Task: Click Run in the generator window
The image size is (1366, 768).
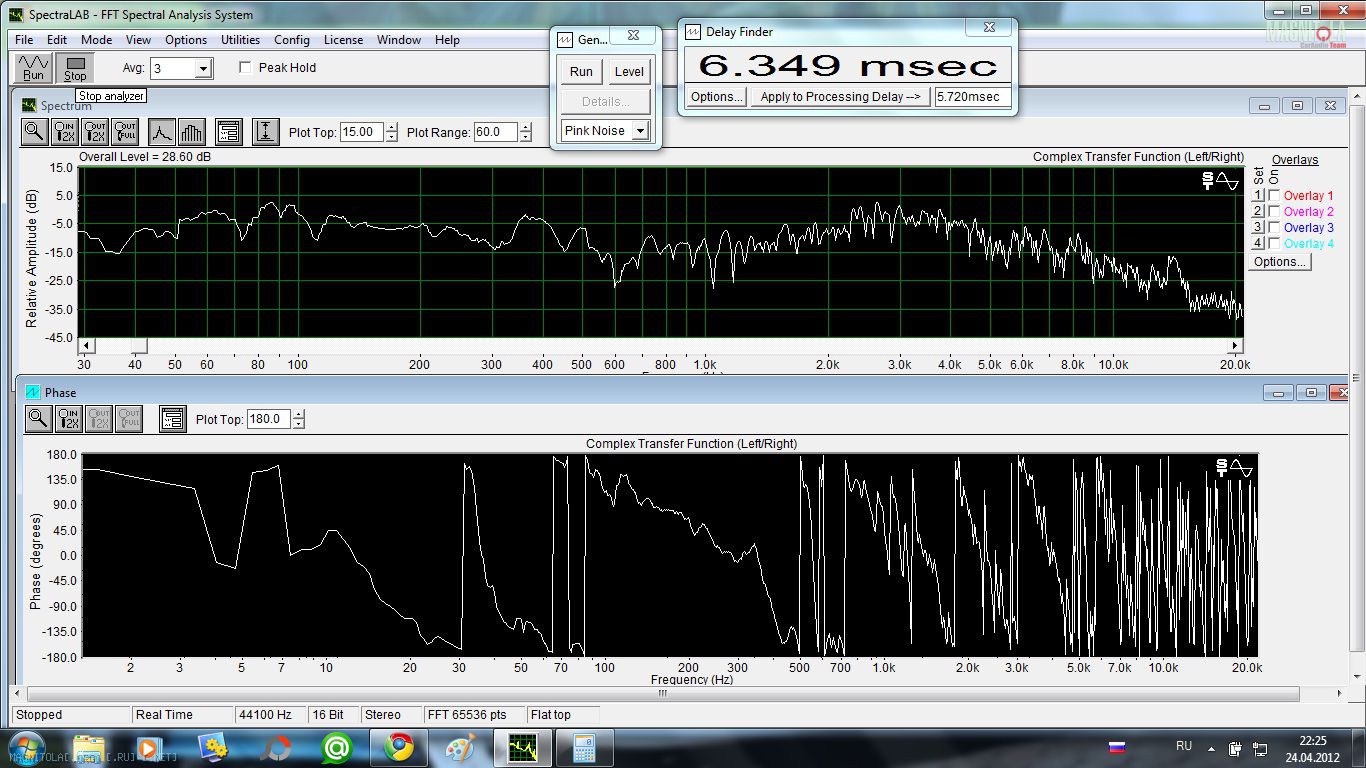Action: [581, 71]
